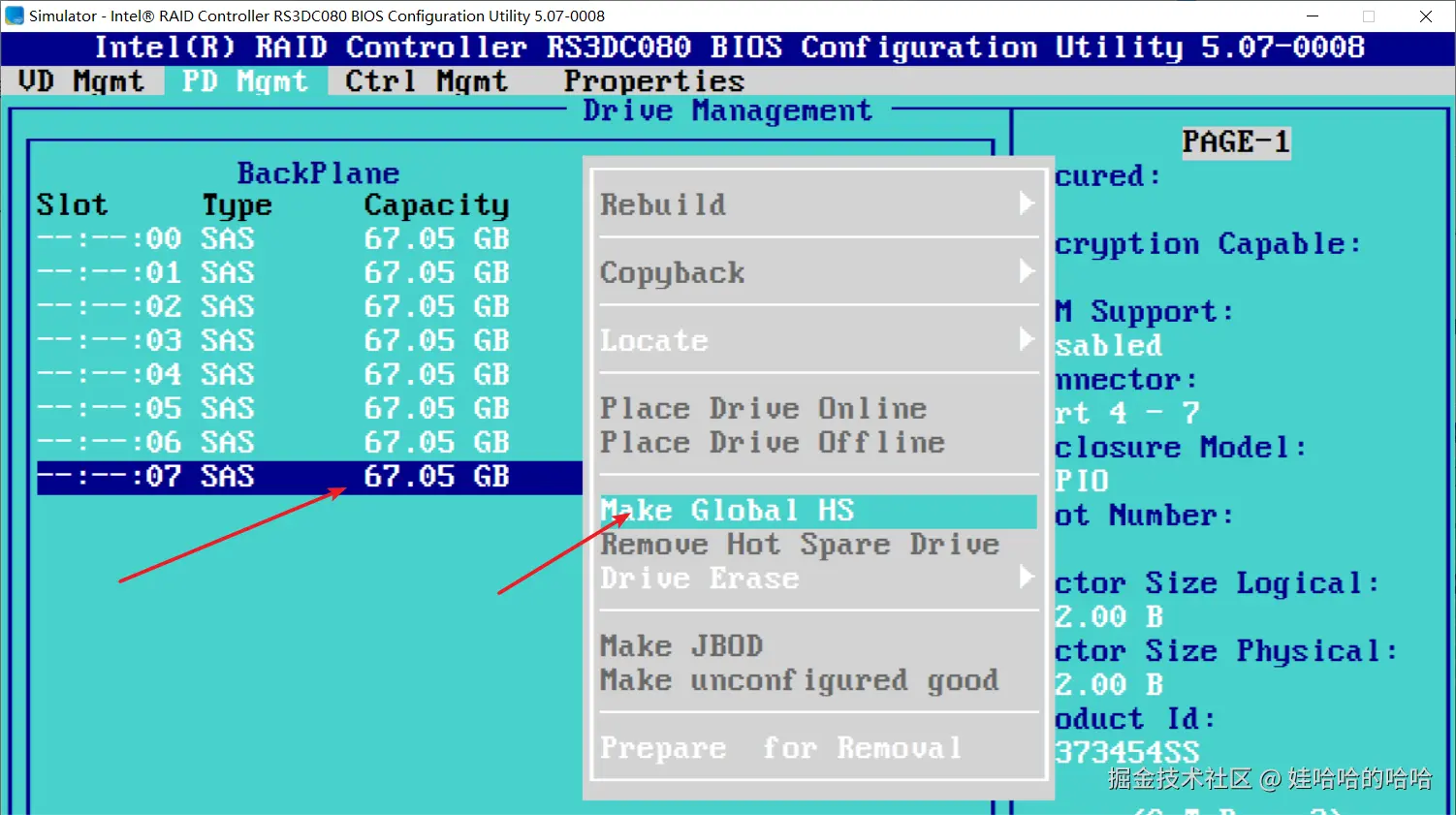This screenshot has height=815, width=1456.
Task: Minimize the Simulator window
Action: 1313,16
